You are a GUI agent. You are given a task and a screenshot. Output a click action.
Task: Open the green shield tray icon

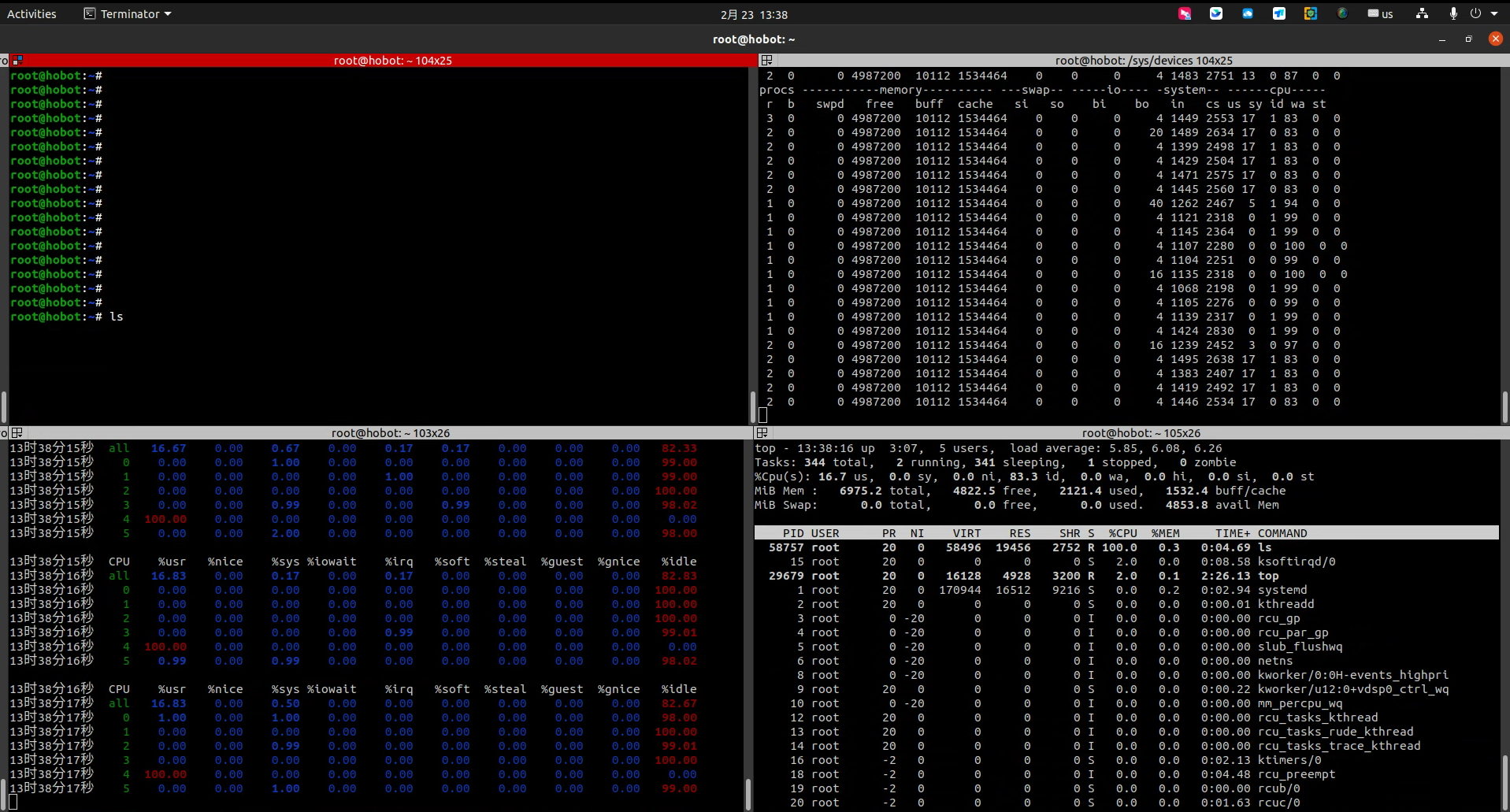tap(1311, 13)
